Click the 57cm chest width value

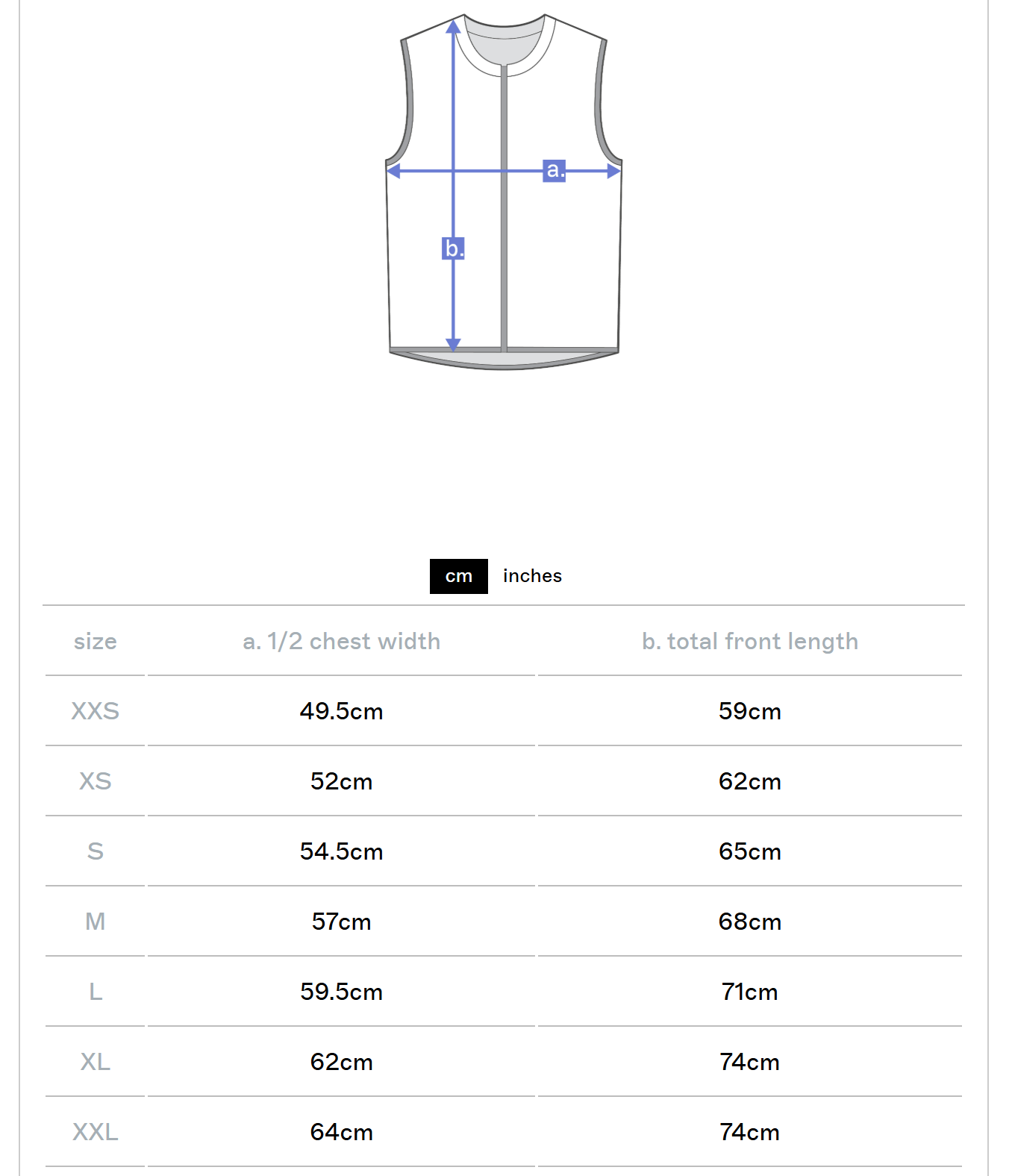(x=341, y=922)
